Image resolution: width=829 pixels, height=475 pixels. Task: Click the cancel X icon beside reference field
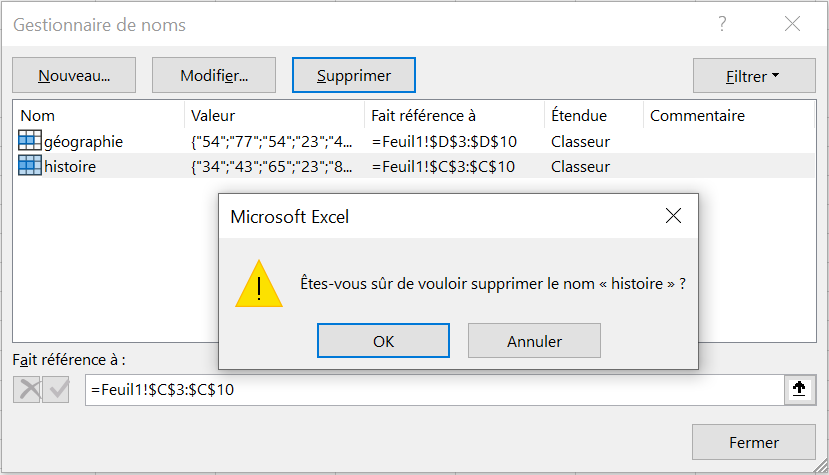(27, 390)
